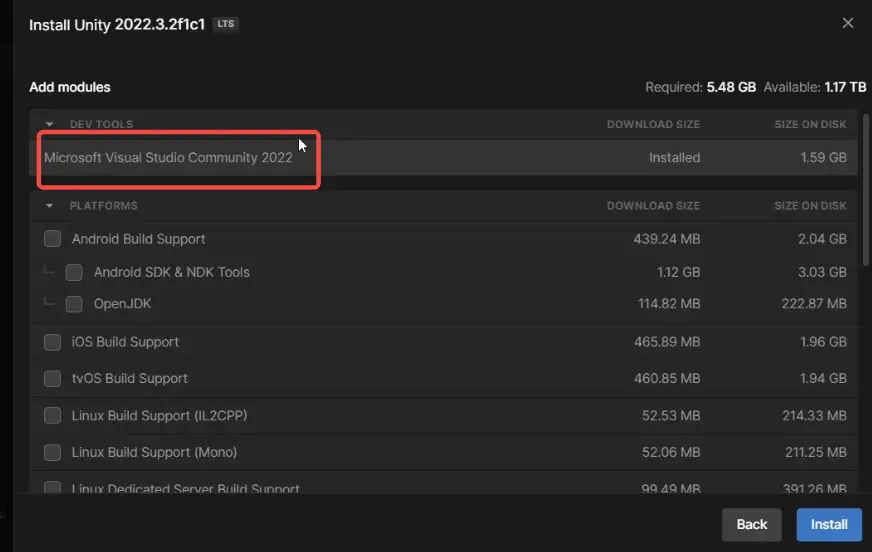The image size is (872, 552).
Task: Select iOS Build Support checkbox
Action: [x=52, y=342]
